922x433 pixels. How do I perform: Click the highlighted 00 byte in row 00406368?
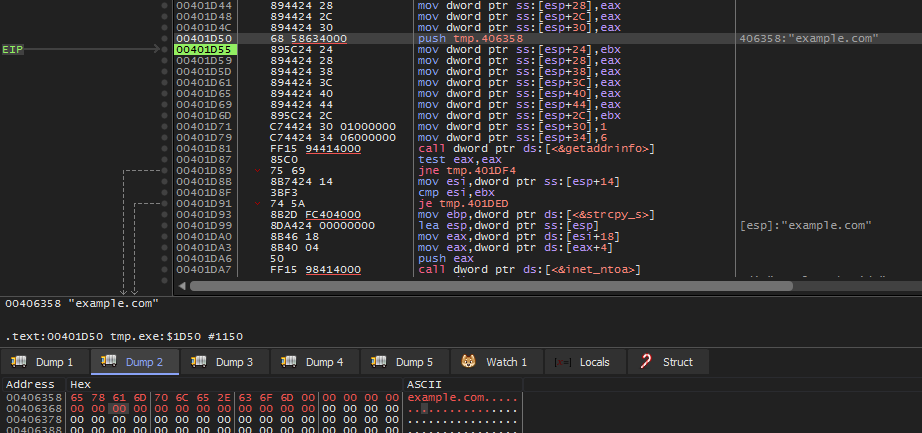tap(119, 409)
